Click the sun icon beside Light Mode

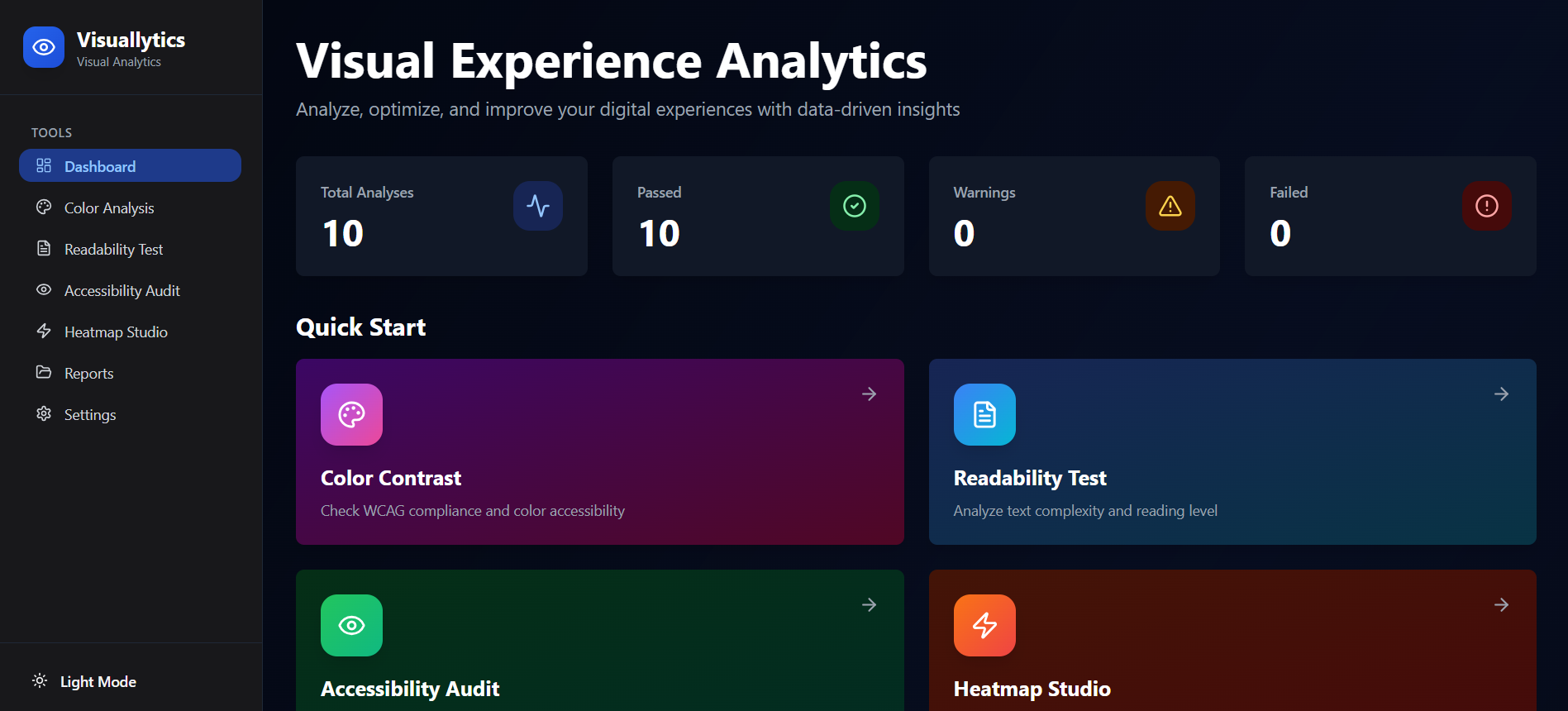tap(40, 680)
